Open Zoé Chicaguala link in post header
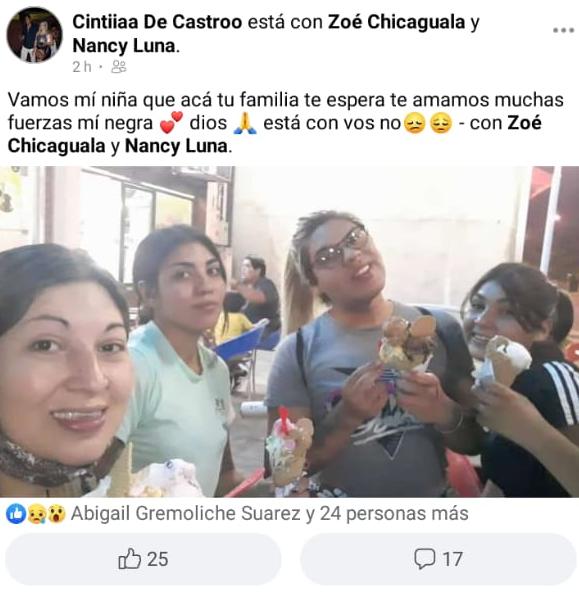The image size is (579, 592). tap(396, 22)
